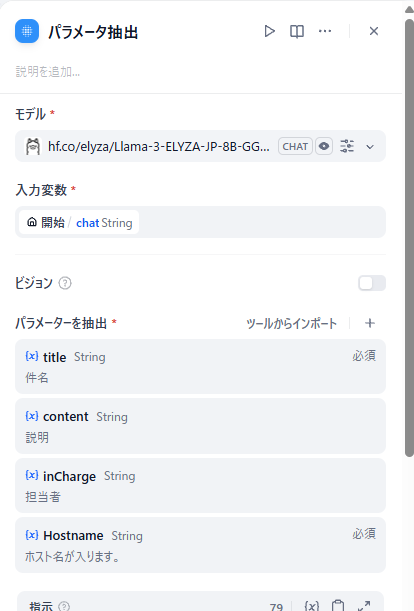Click the 説明を追加 description field
This screenshot has width=414, height=611.
(x=48, y=72)
